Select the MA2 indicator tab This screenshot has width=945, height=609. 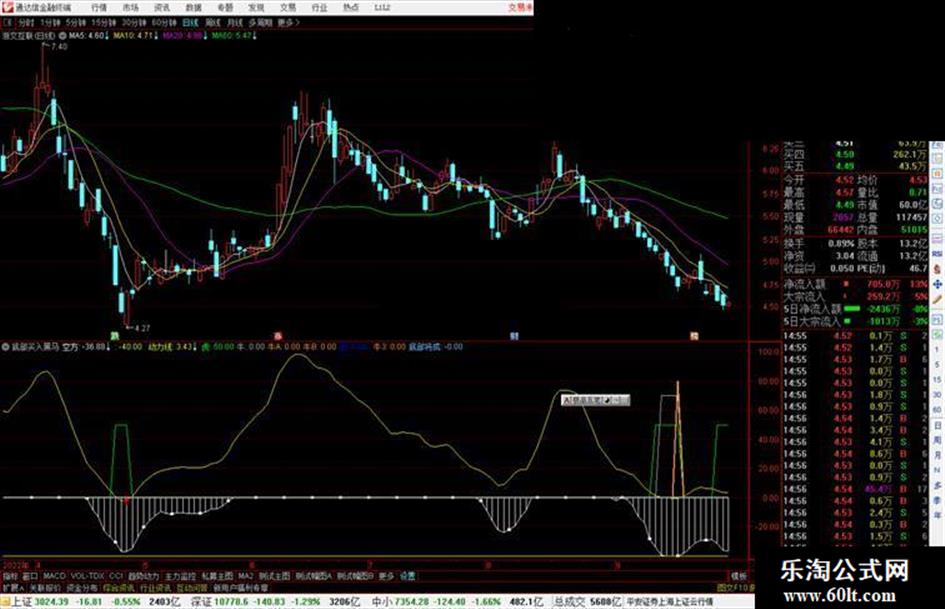pyautogui.click(x=245, y=576)
